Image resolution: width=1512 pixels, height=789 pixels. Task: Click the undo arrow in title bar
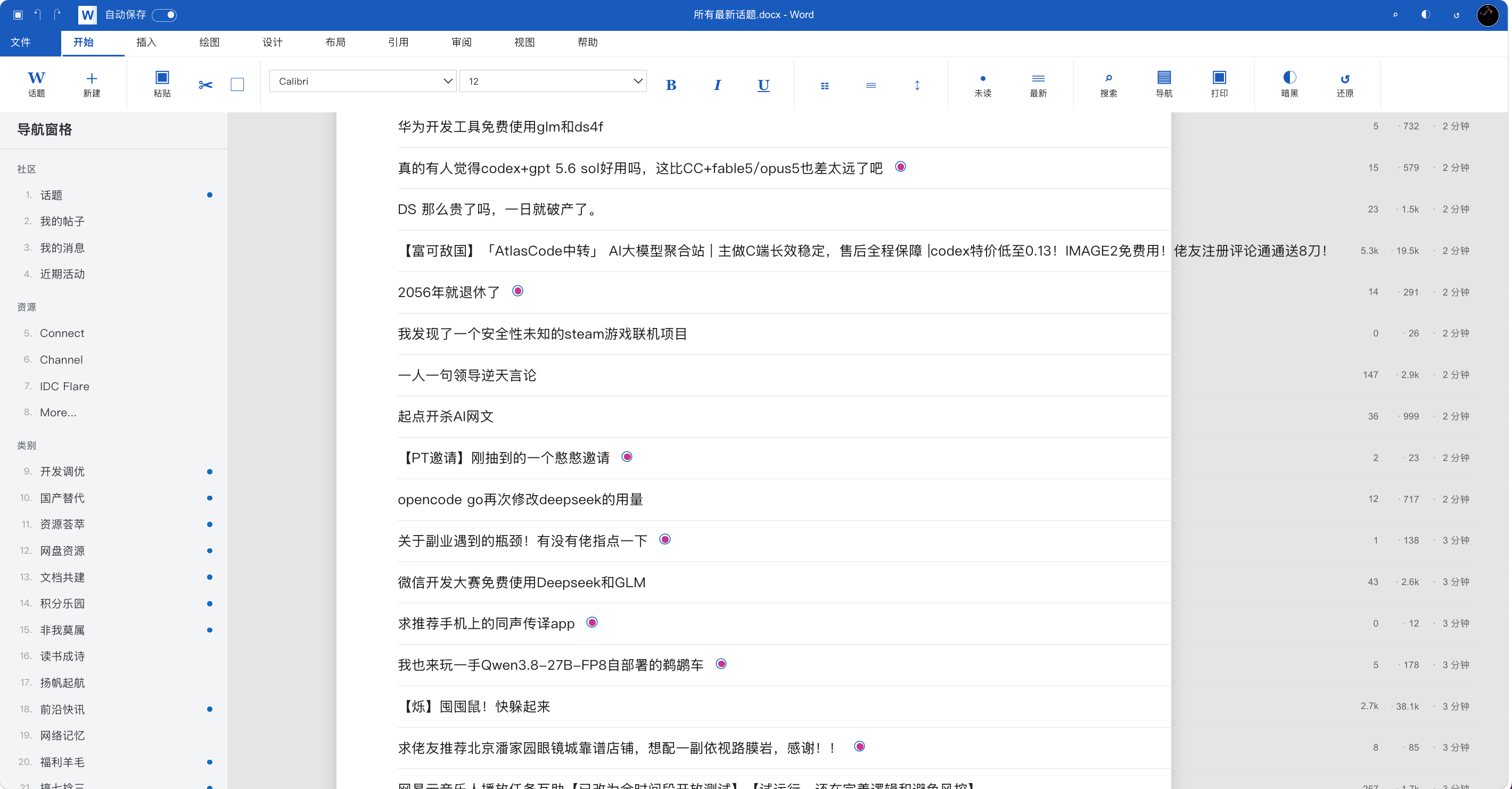pyautogui.click(x=38, y=15)
